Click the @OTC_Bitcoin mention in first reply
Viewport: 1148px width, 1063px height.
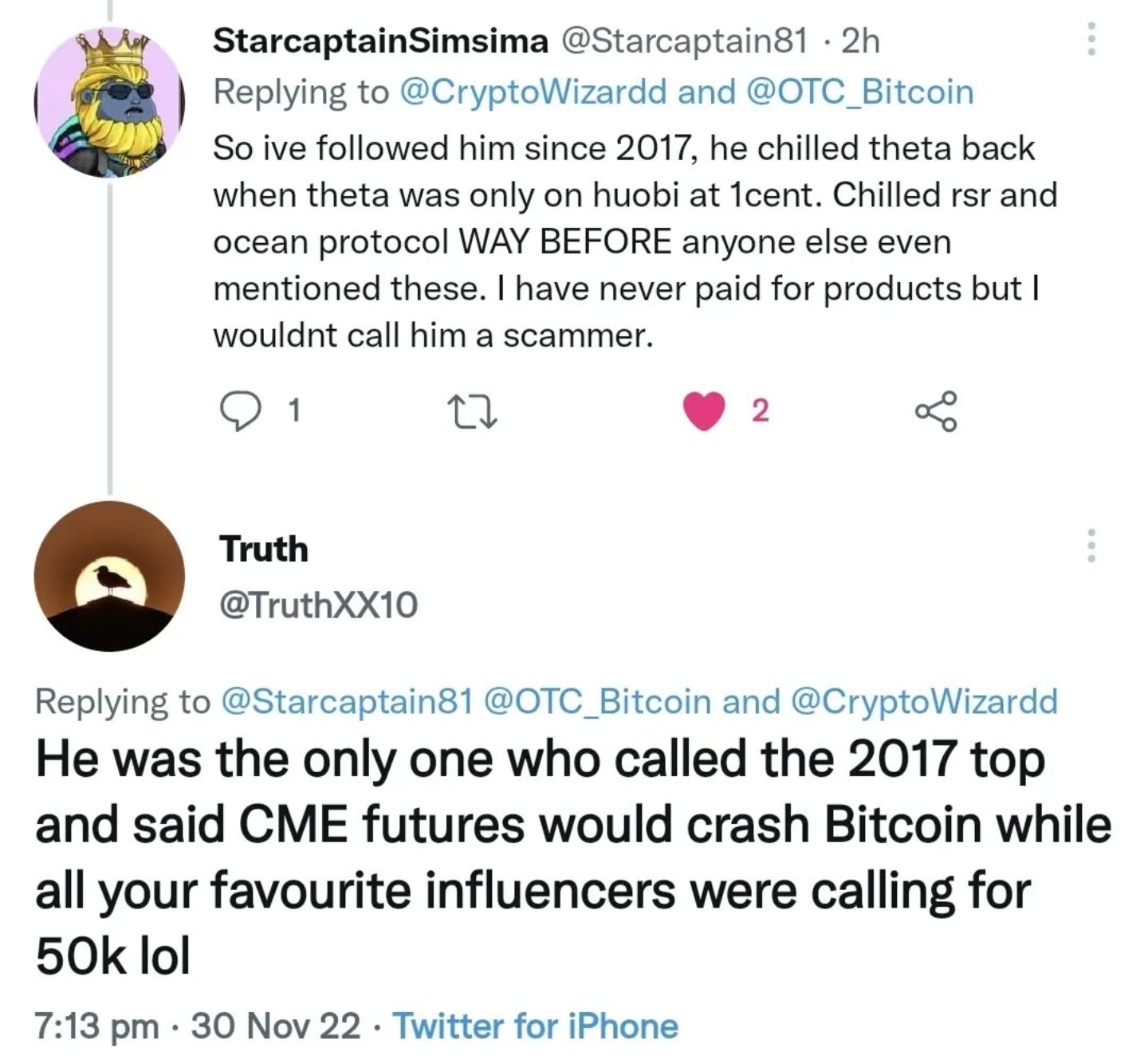[x=859, y=92]
